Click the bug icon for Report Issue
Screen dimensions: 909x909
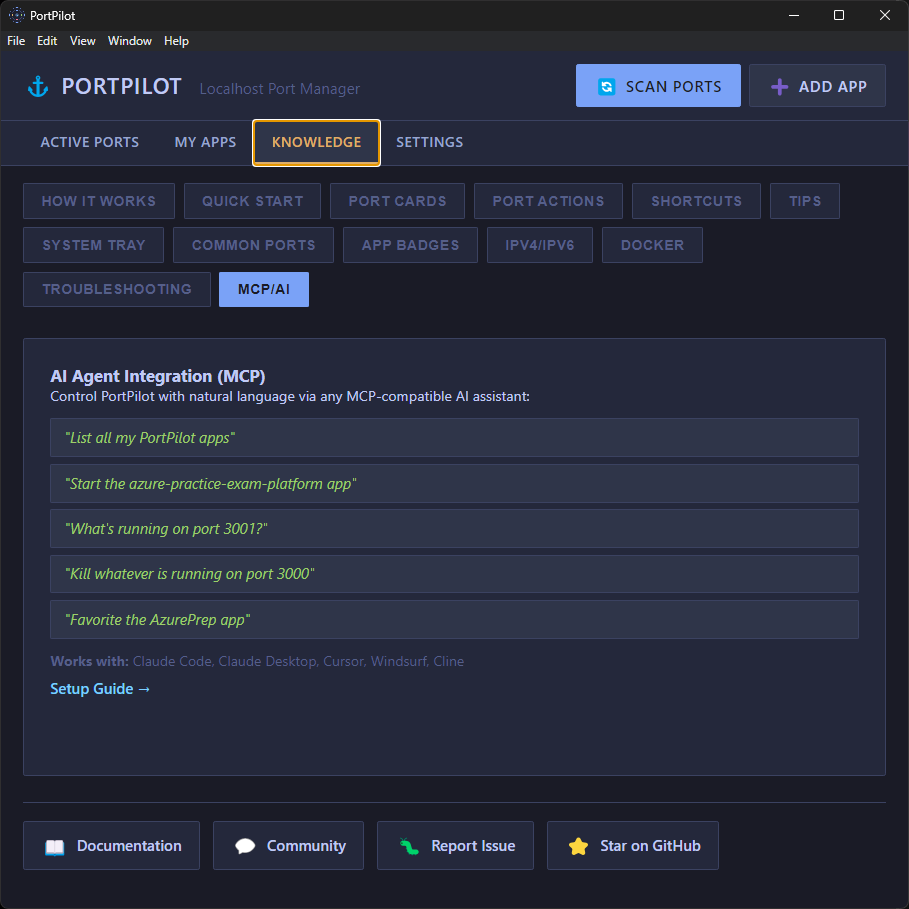(409, 847)
